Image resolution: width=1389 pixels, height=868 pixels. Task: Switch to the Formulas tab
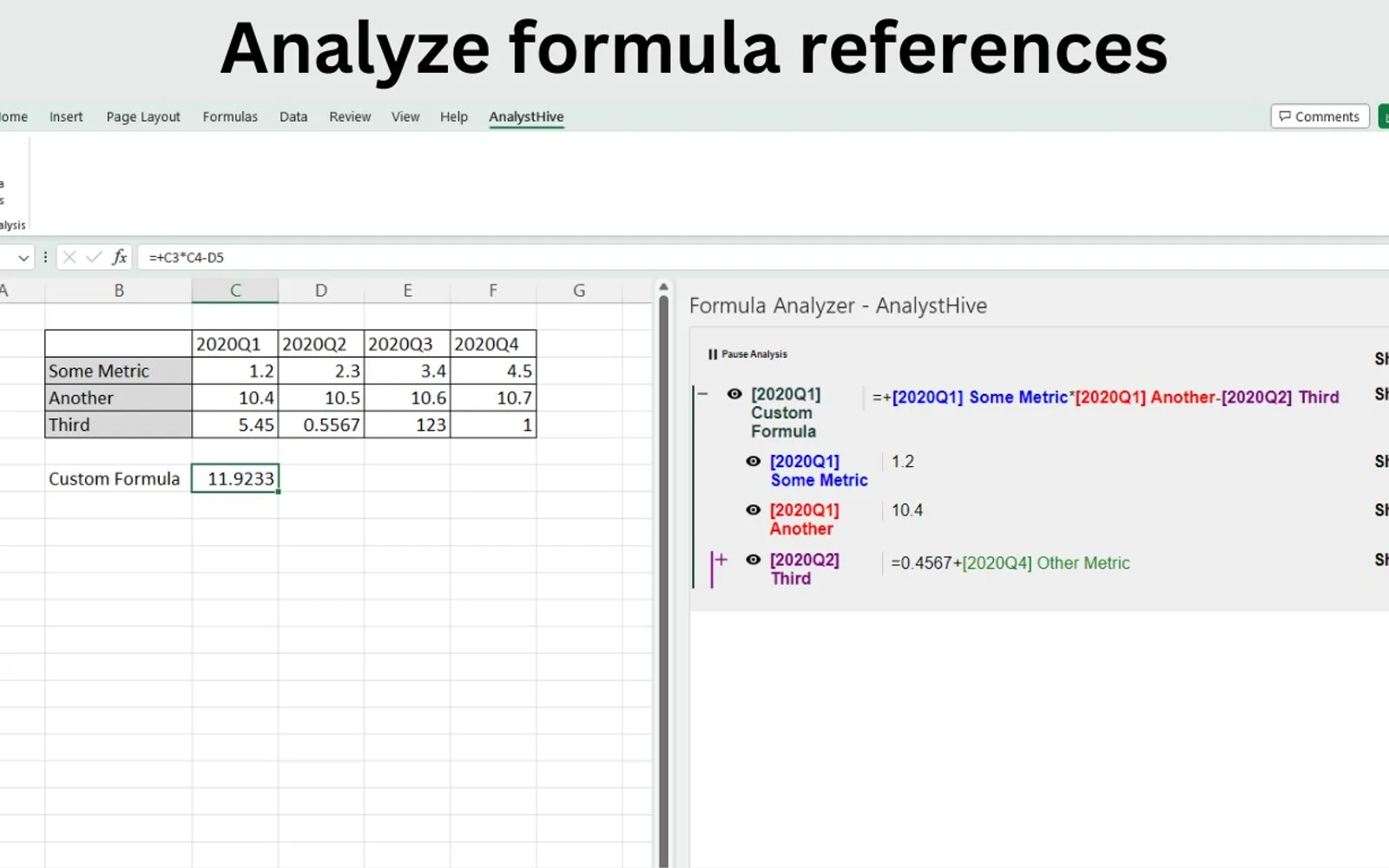click(230, 116)
